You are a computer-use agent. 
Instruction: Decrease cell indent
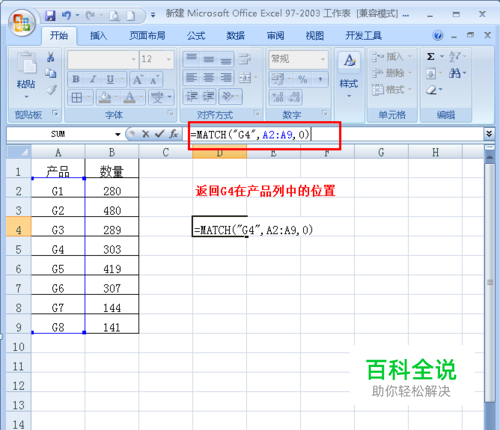click(x=192, y=97)
